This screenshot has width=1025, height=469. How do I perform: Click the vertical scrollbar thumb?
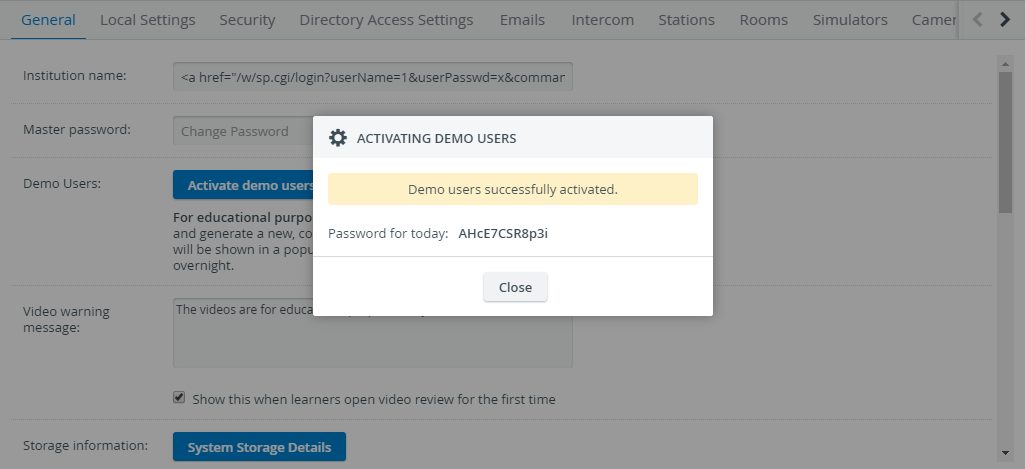coord(1005,142)
